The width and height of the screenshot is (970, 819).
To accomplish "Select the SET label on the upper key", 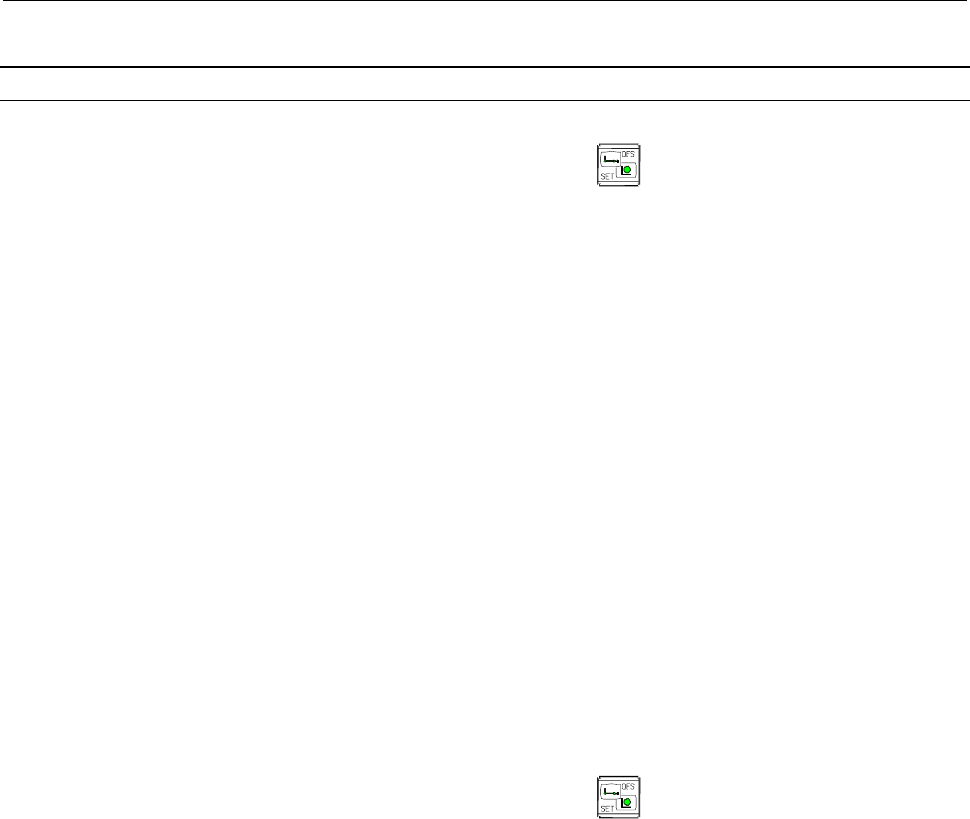I will click(x=607, y=176).
